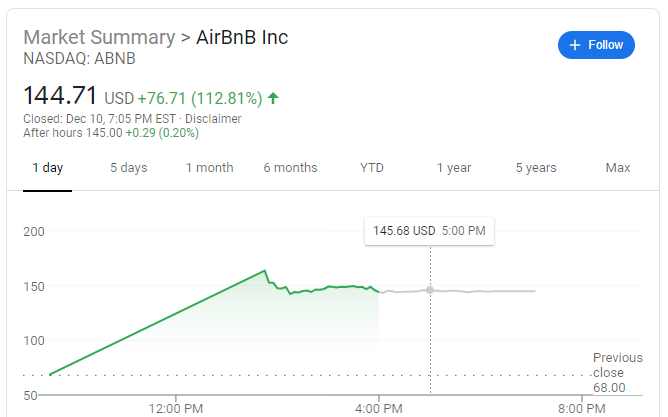Switch to the 6 months tab
The image size is (668, 417).
pos(290,168)
